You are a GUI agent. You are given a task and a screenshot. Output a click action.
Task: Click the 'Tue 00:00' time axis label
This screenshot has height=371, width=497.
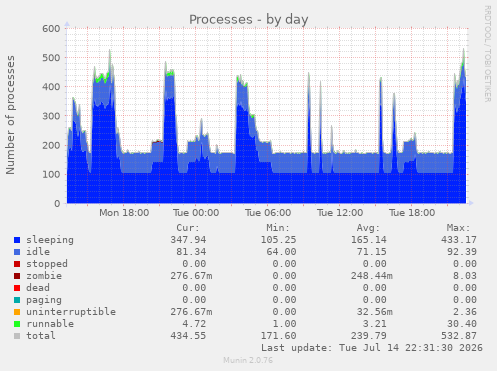click(x=196, y=213)
